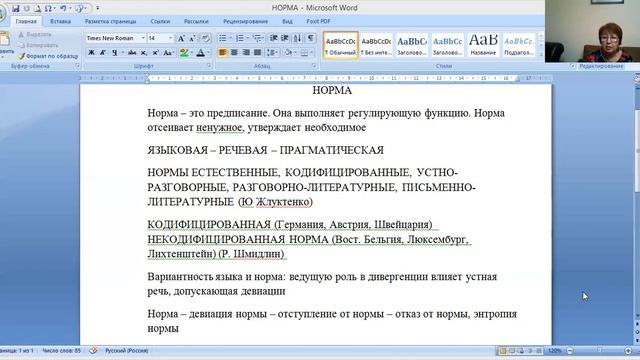Open print preview from Quick Access toolbar

(37, 8)
